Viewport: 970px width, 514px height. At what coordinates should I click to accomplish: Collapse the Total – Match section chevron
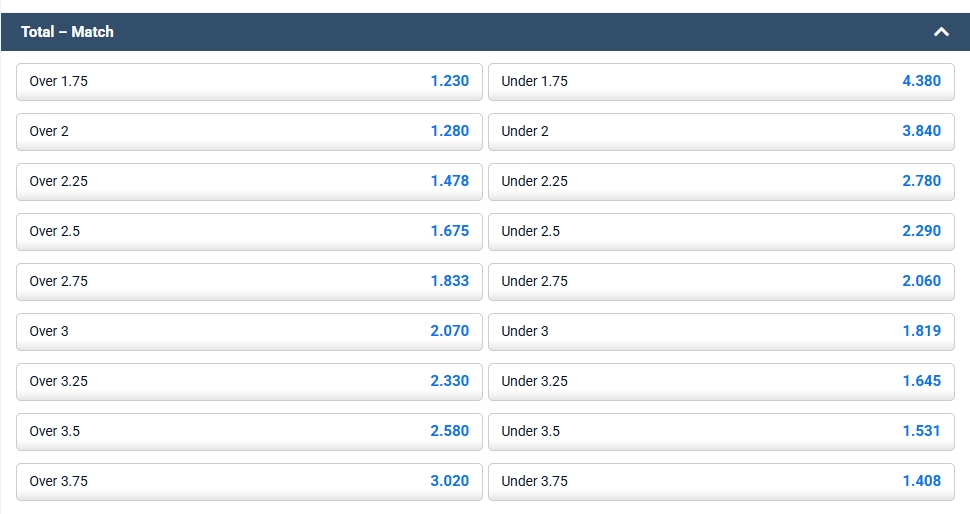coord(940,32)
